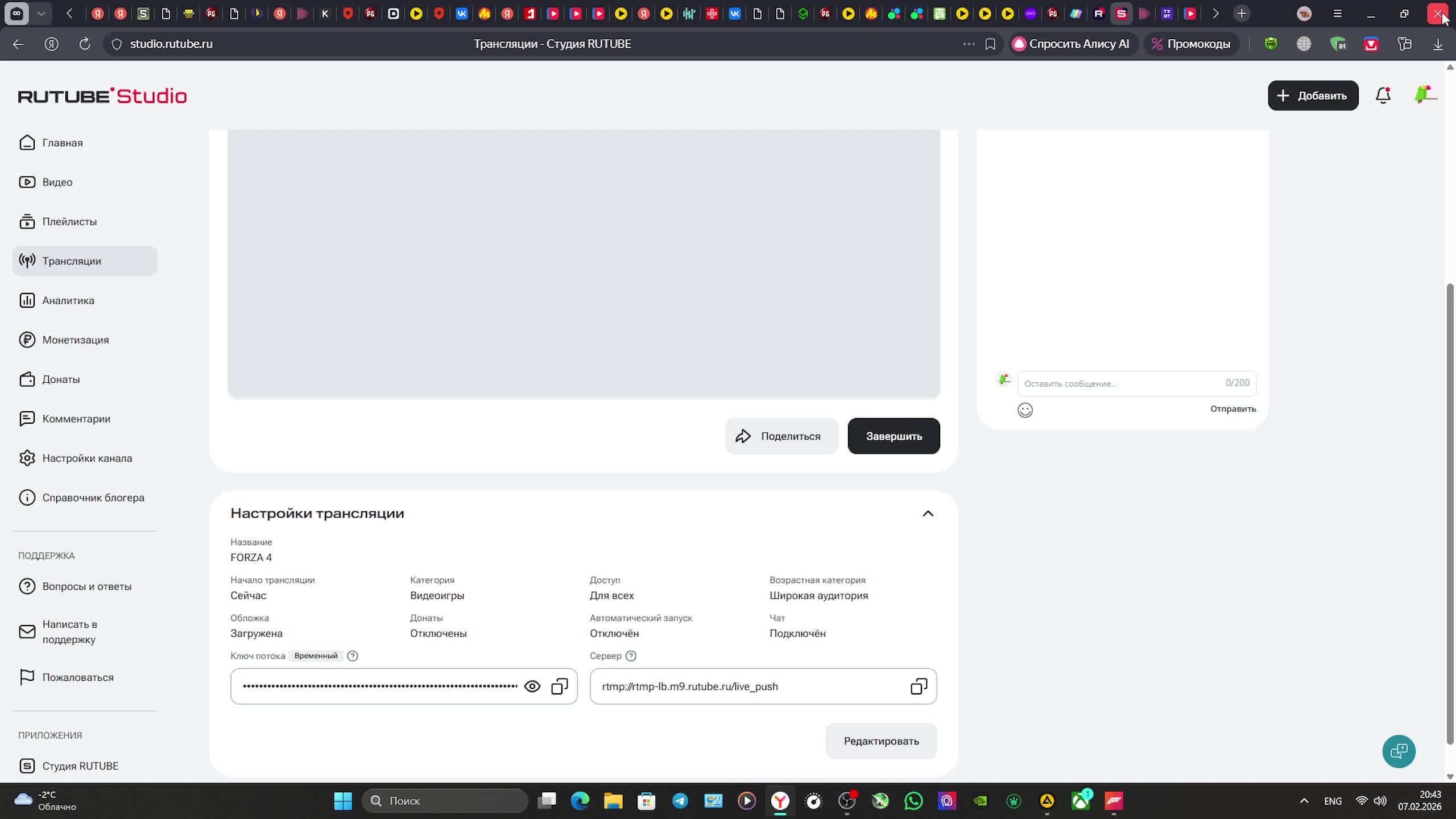1456x819 pixels.
Task: Open Монетизация sidebar section
Action: [x=75, y=340]
